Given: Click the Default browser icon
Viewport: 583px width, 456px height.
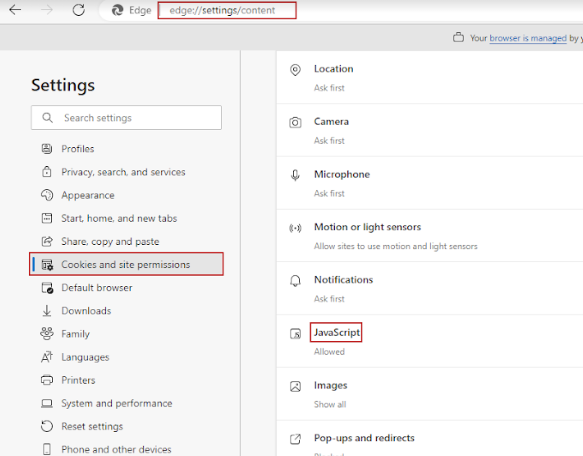Looking at the screenshot, I should point(47,288).
